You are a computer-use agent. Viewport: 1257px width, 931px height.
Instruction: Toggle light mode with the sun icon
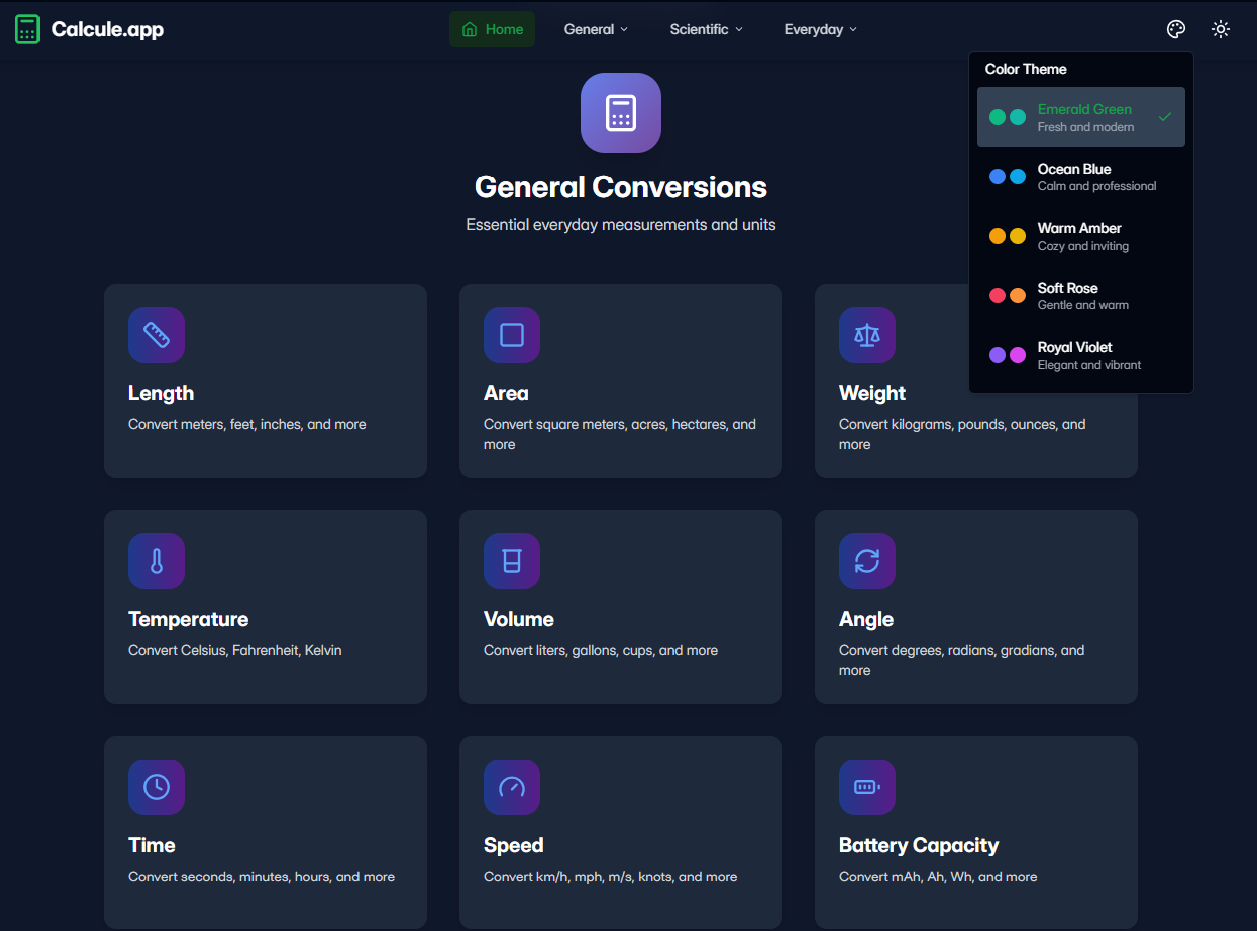[1220, 29]
